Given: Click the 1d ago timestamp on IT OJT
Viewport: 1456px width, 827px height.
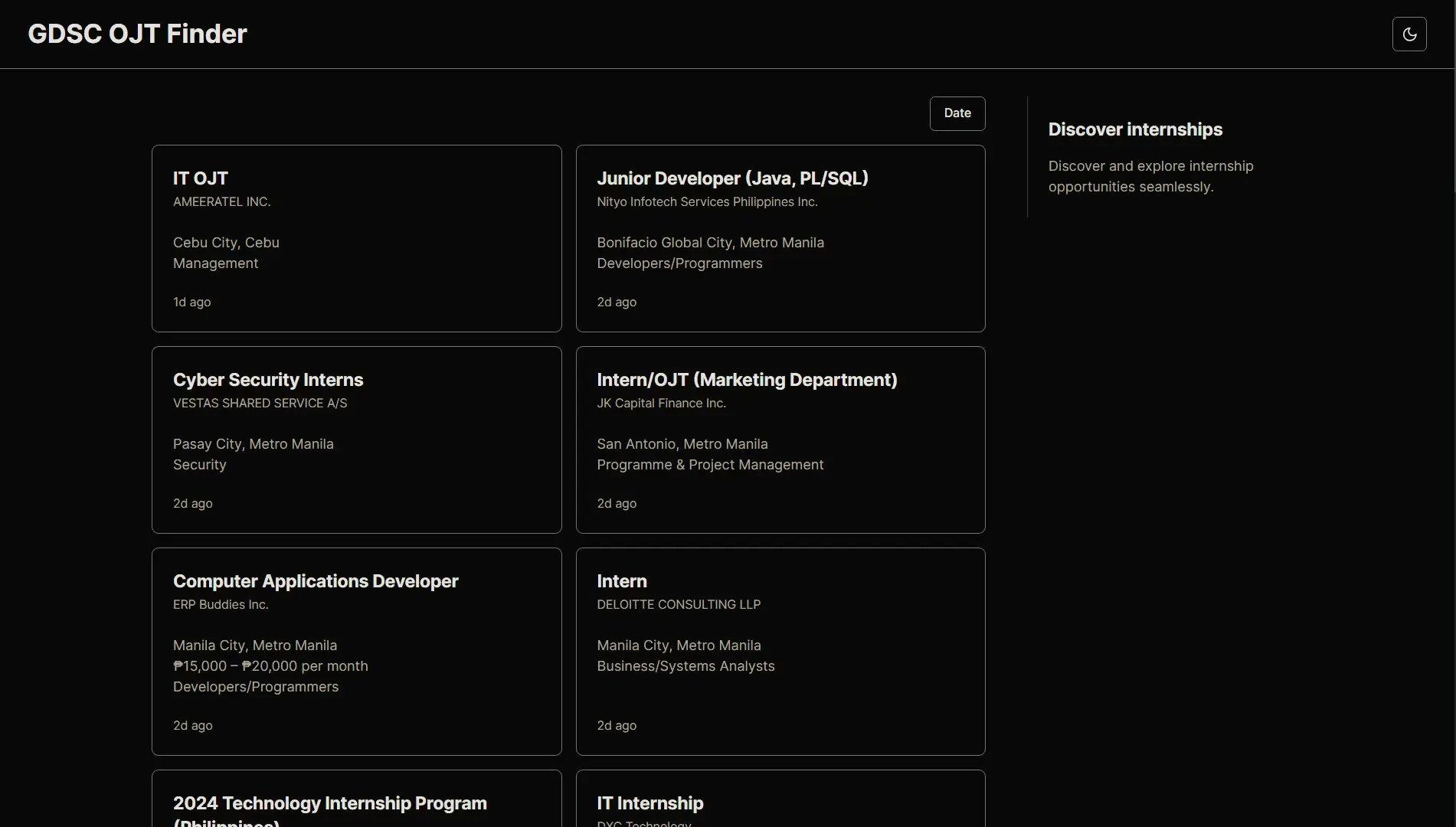Looking at the screenshot, I should [x=191, y=302].
